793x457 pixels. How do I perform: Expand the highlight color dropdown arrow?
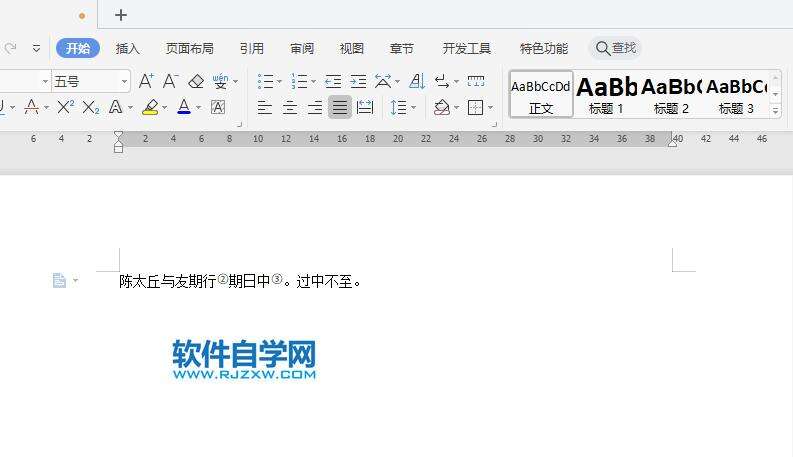pos(164,108)
